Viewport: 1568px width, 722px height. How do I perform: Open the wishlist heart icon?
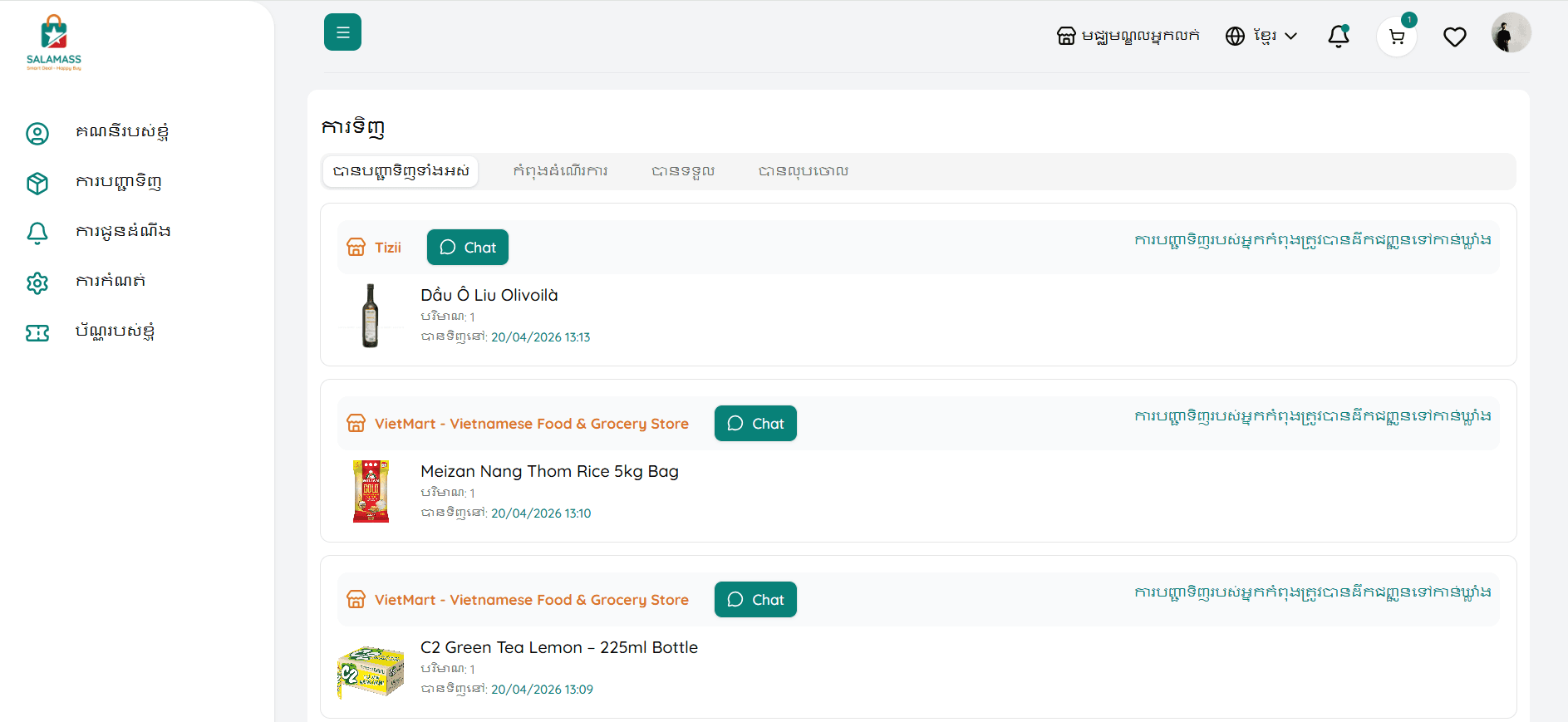point(1454,37)
